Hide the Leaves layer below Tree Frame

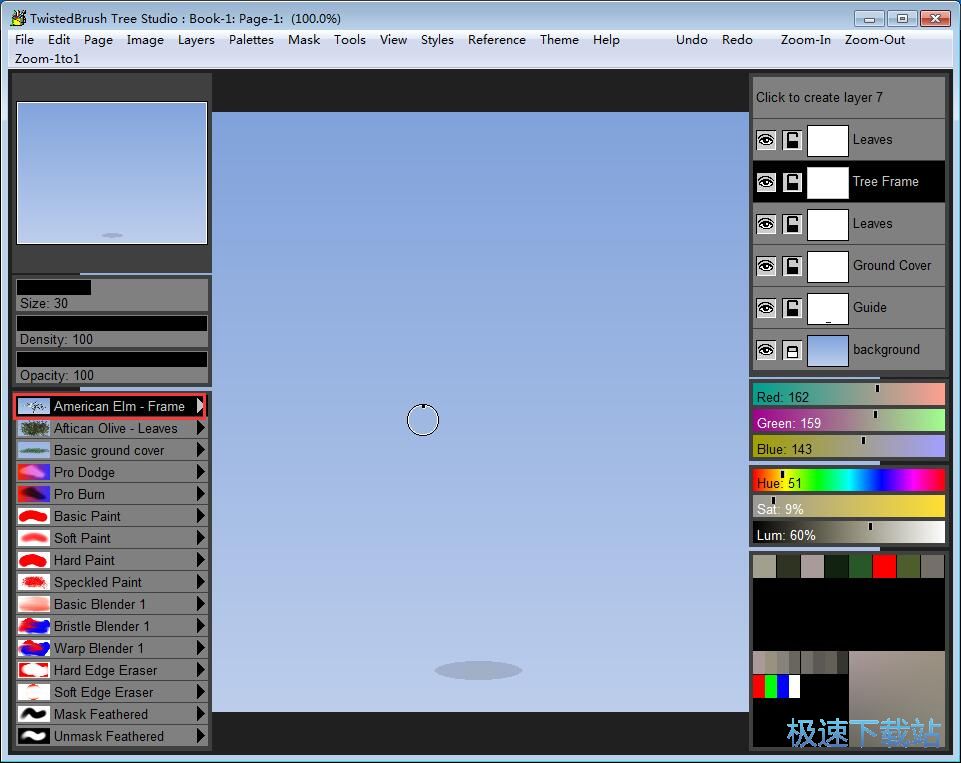pyautogui.click(x=765, y=224)
